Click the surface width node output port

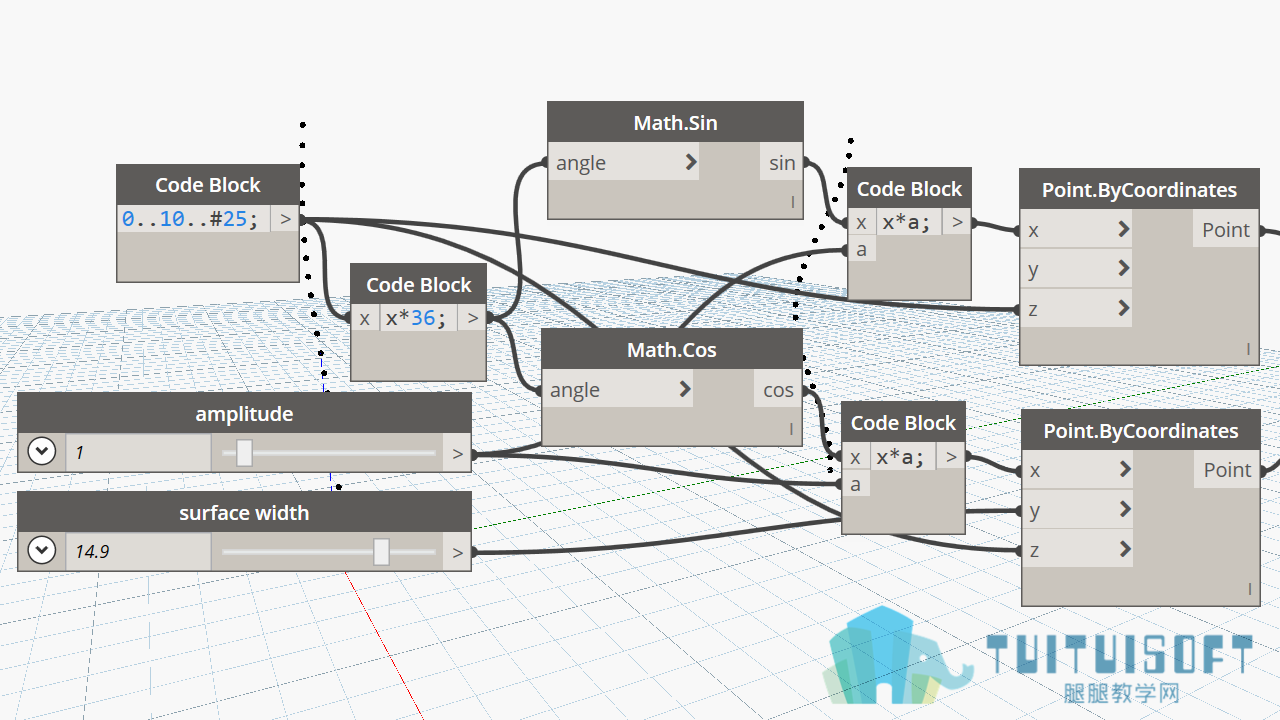pos(458,552)
